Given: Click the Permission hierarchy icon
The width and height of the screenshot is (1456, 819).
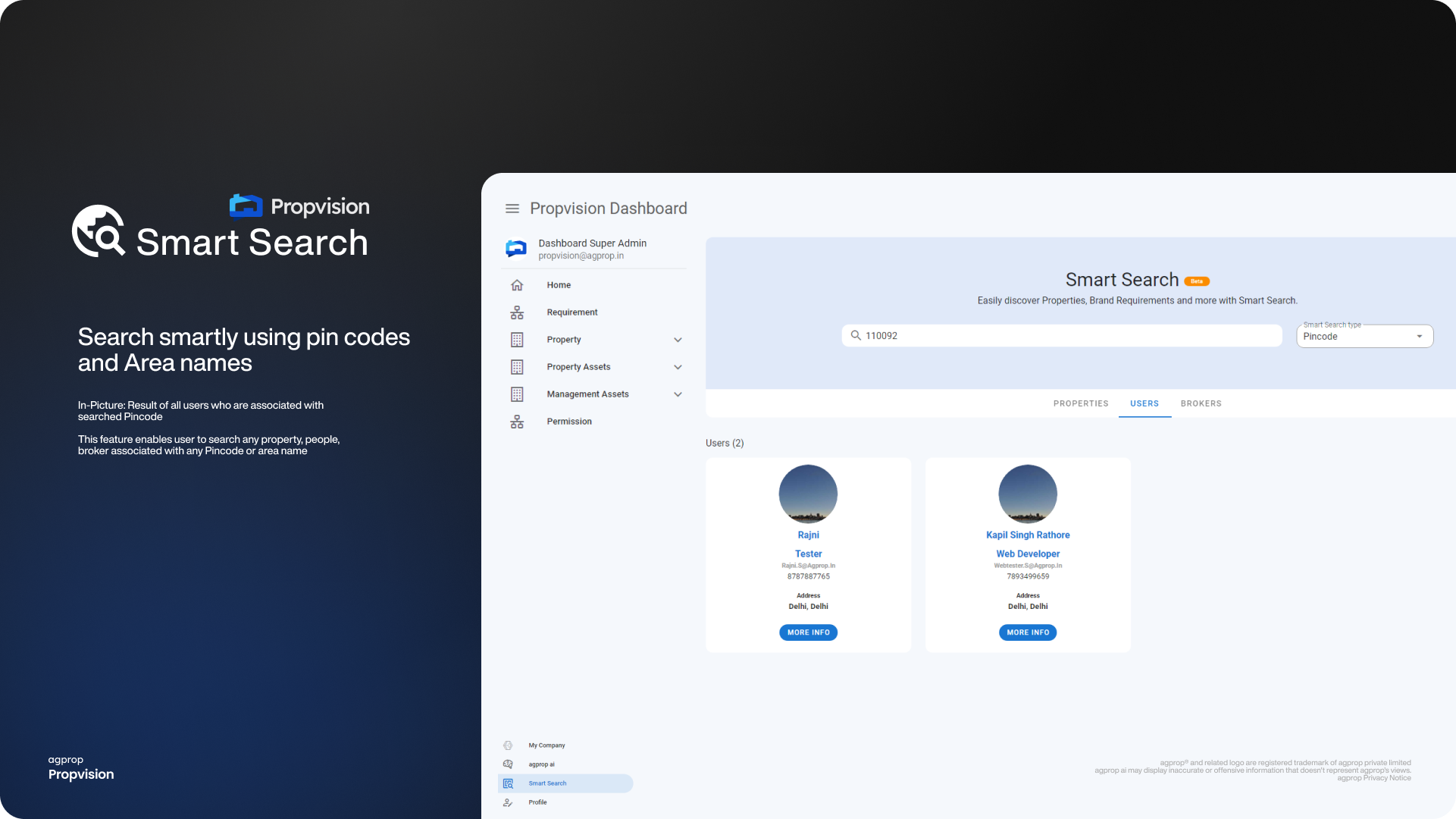Looking at the screenshot, I should tap(517, 422).
